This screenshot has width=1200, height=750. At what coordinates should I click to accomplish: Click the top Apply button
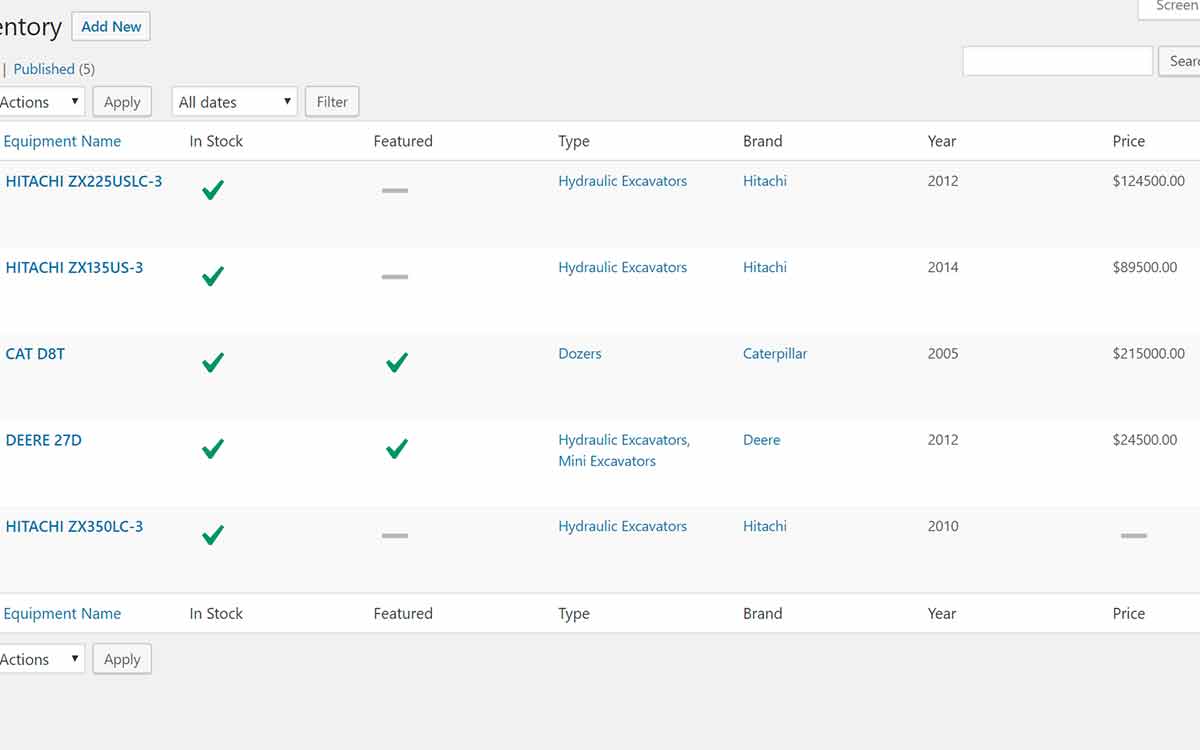click(122, 102)
